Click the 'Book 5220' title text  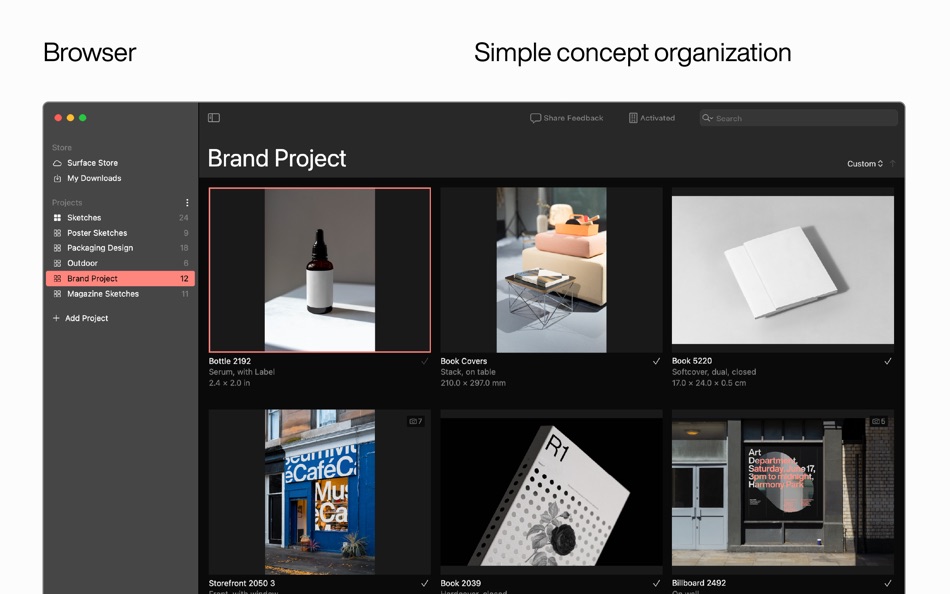click(692, 361)
